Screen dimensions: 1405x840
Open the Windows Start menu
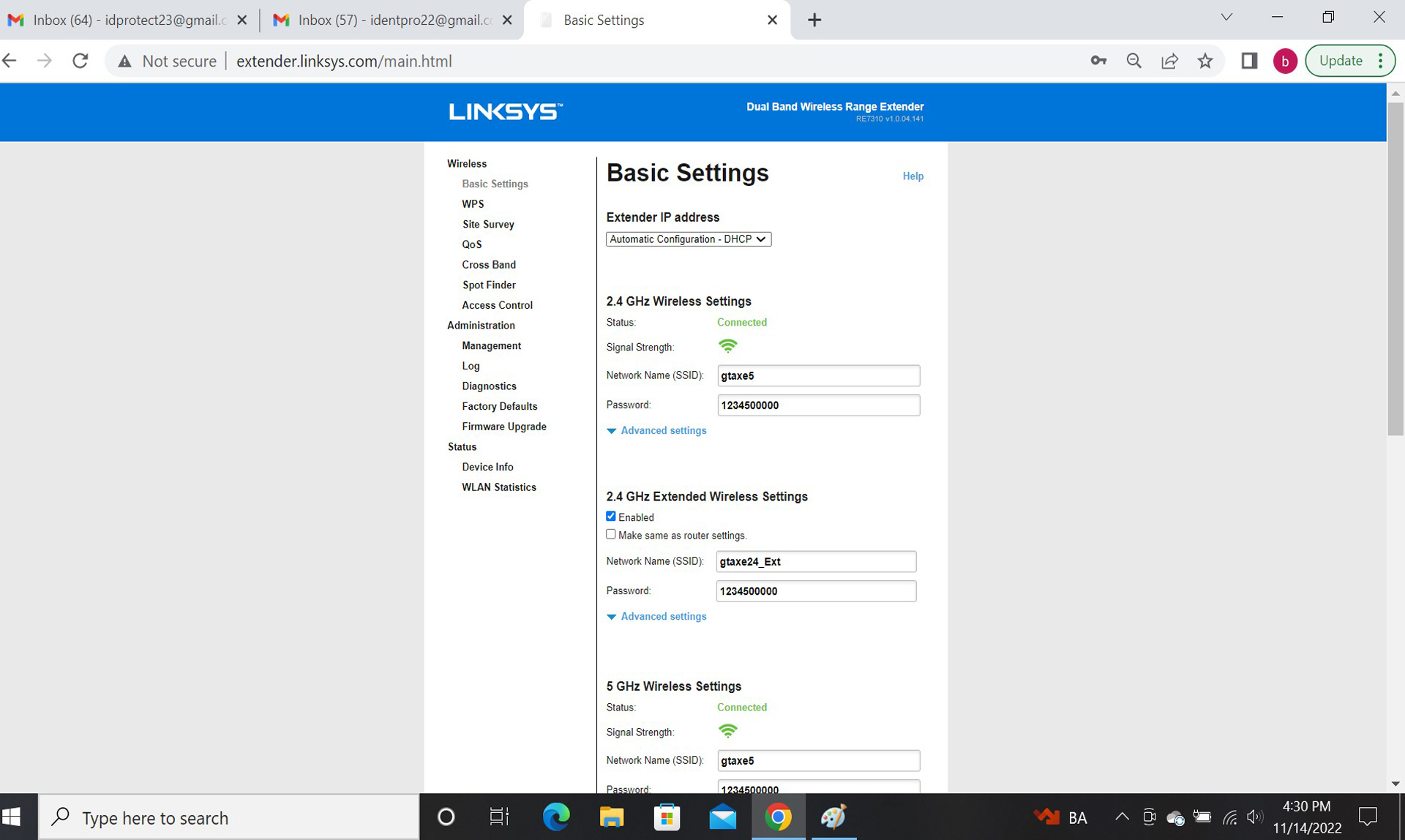click(x=12, y=817)
